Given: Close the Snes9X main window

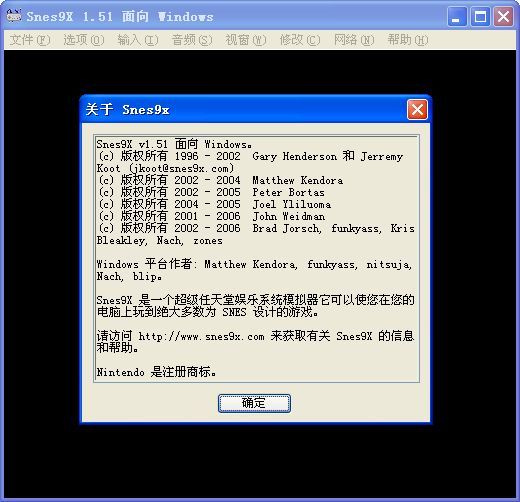Looking at the screenshot, I should coord(503,16).
